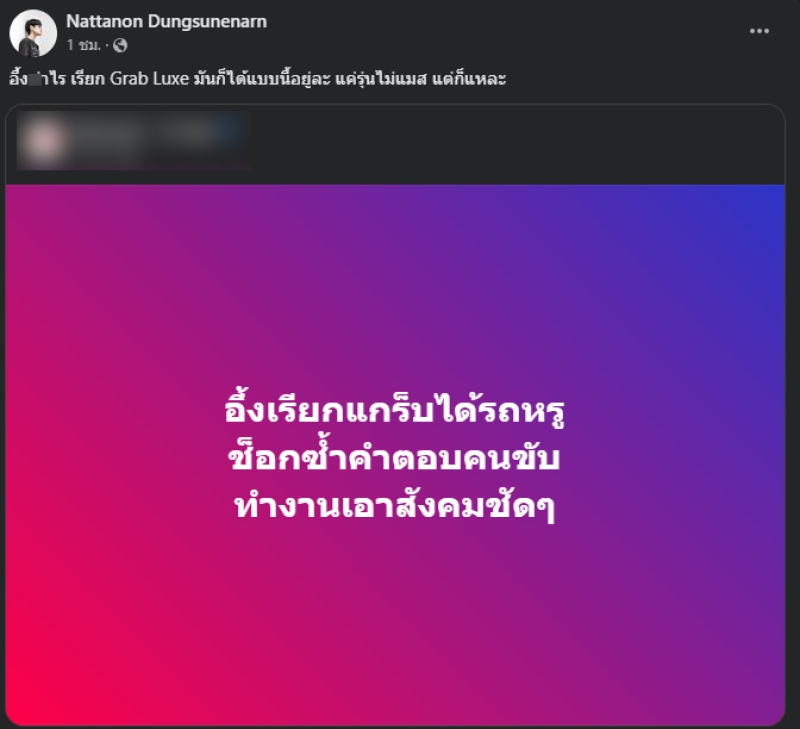Click the line "อึ้งเรียกแกร็บได้รถหรู" in shared post
The image size is (800, 729).
394,411
